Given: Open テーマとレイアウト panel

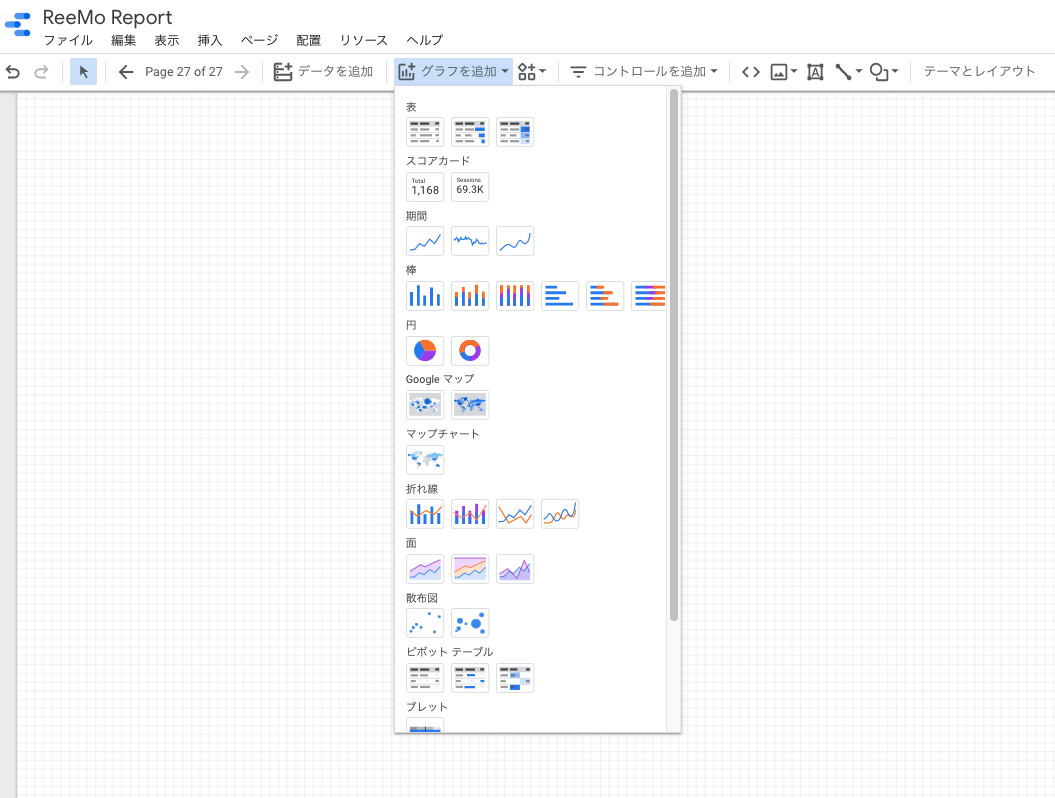Looking at the screenshot, I should click(979, 72).
